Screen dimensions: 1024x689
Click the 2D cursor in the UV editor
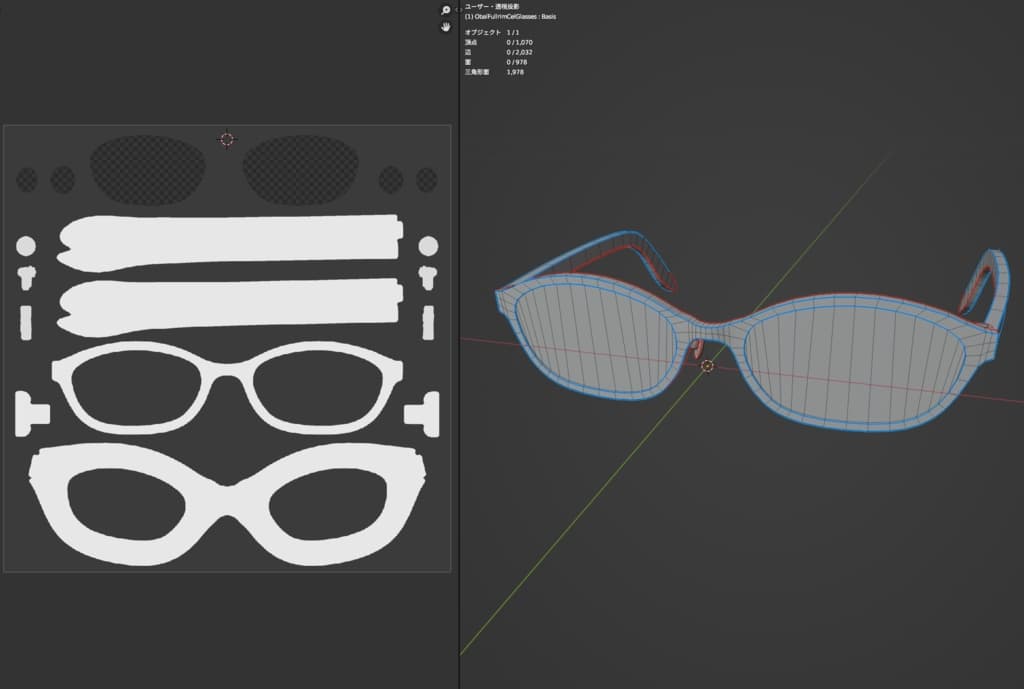(x=227, y=139)
